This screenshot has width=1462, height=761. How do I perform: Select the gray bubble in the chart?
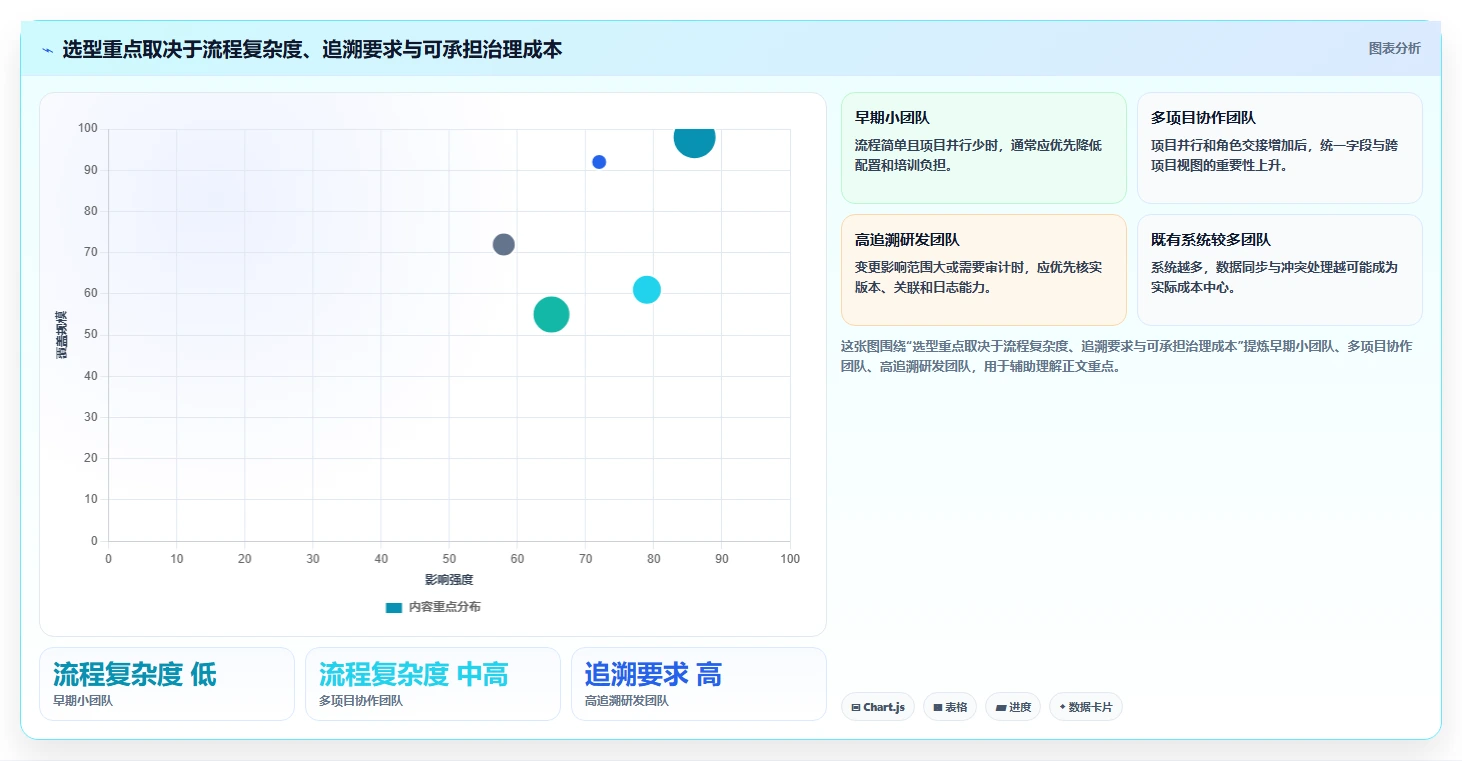(504, 244)
